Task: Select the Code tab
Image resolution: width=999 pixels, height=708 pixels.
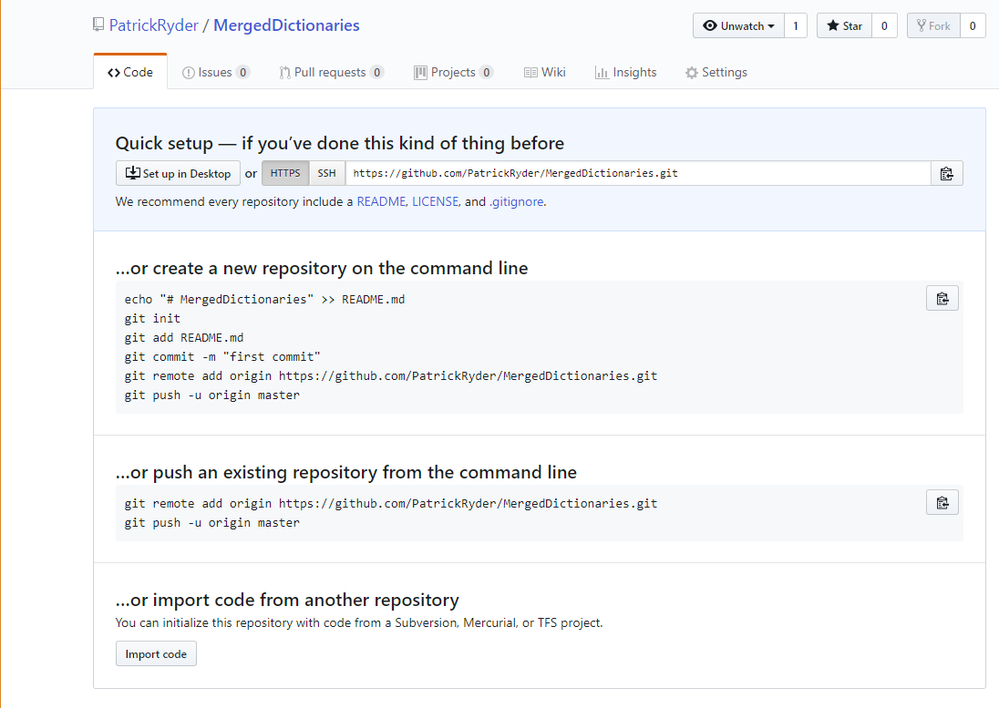Action: pyautogui.click(x=131, y=72)
